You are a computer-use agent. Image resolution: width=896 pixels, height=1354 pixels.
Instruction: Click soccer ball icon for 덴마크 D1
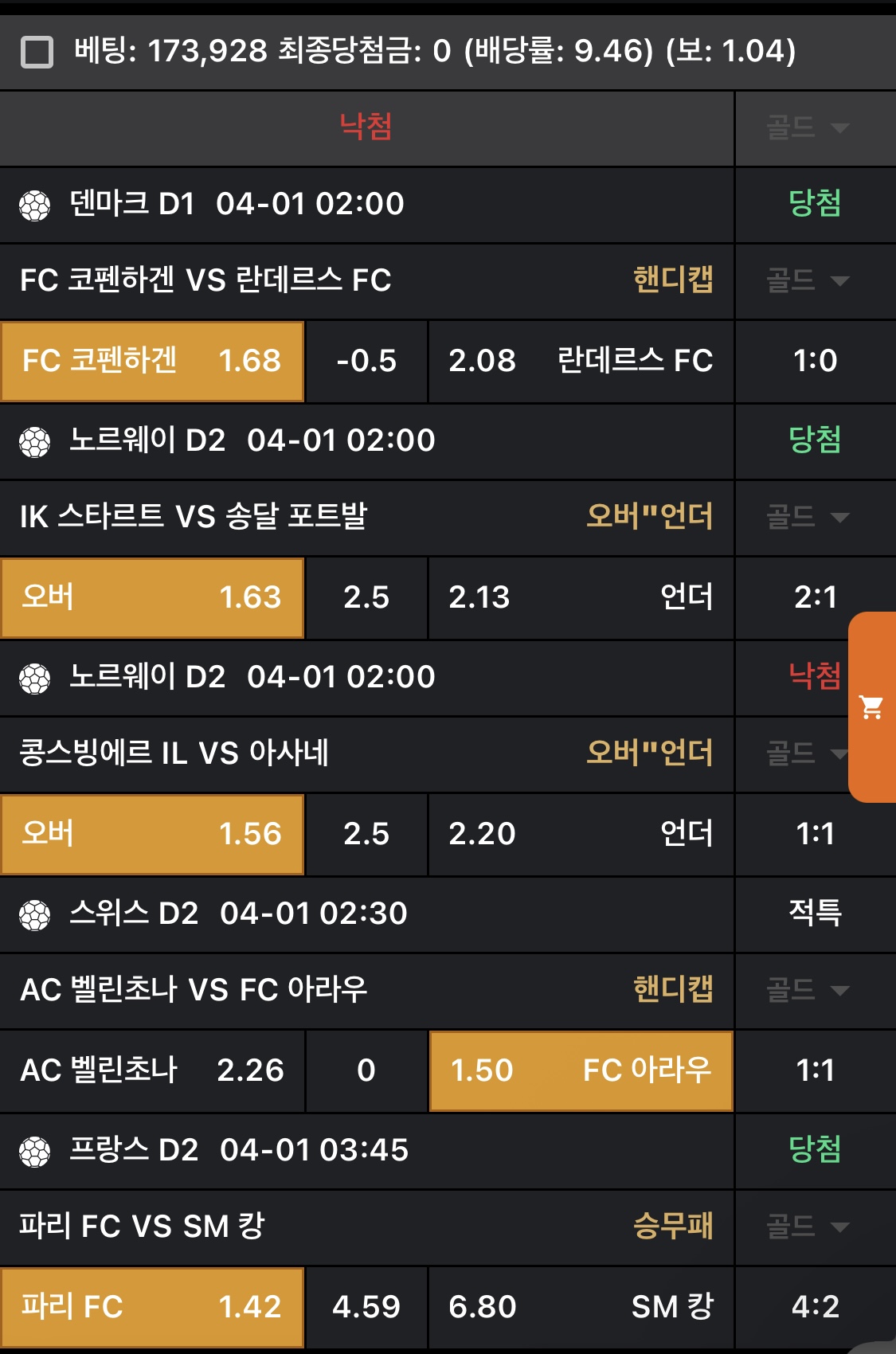pyautogui.click(x=35, y=205)
